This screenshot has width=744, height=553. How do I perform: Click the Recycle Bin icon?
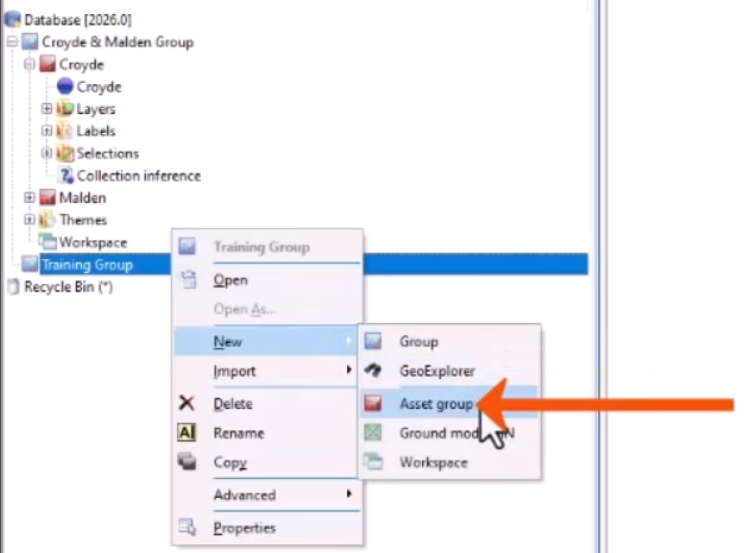14,287
